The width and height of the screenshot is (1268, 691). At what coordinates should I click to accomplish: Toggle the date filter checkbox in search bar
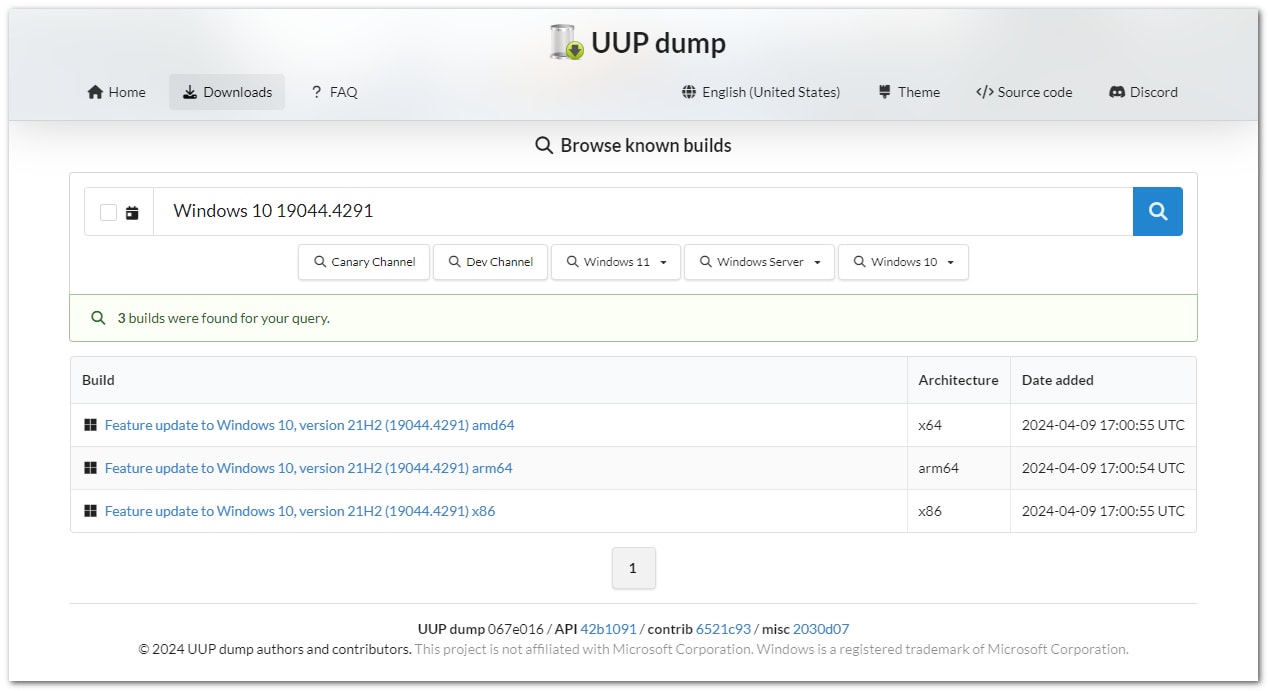pyautogui.click(x=108, y=212)
